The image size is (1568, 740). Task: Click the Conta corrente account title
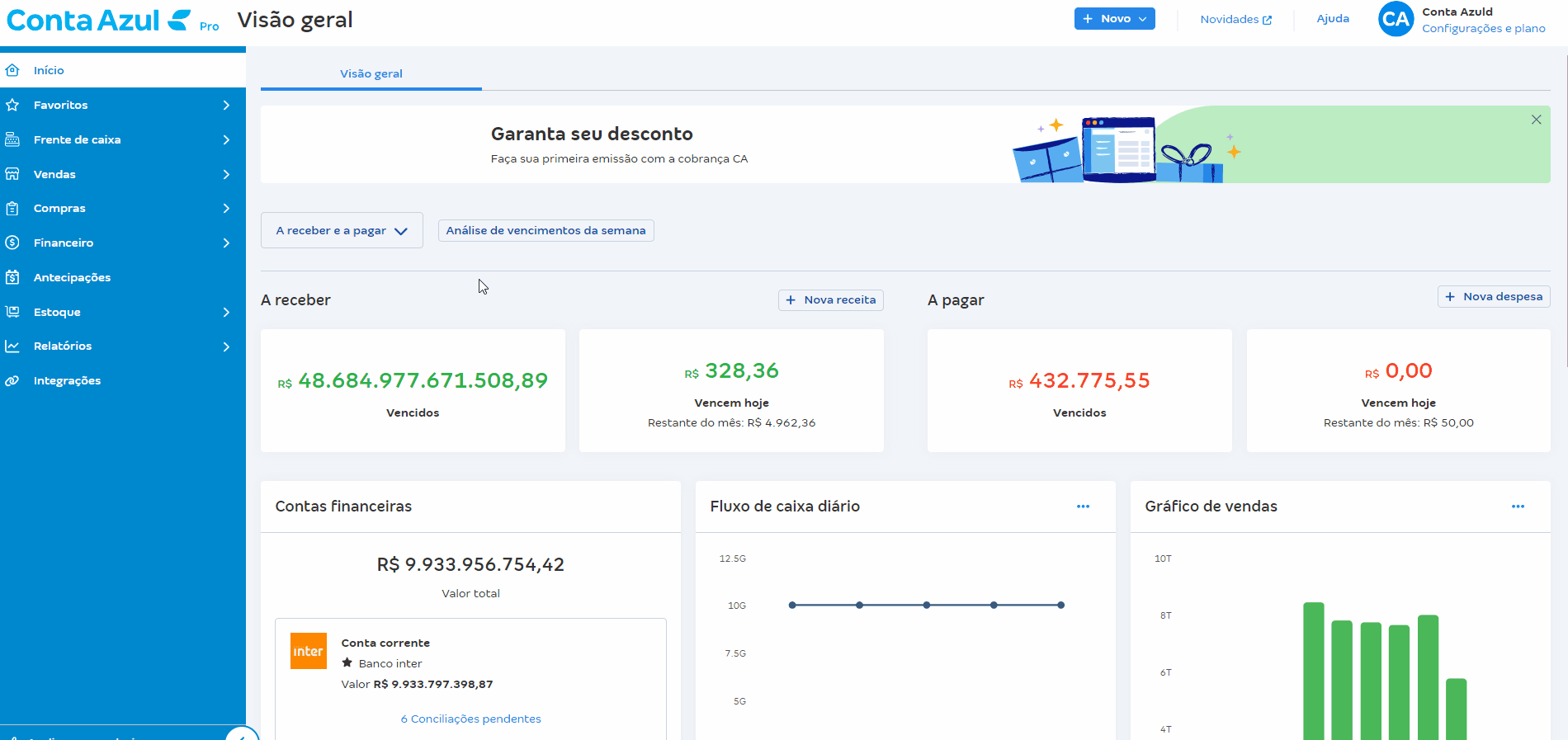(x=385, y=643)
